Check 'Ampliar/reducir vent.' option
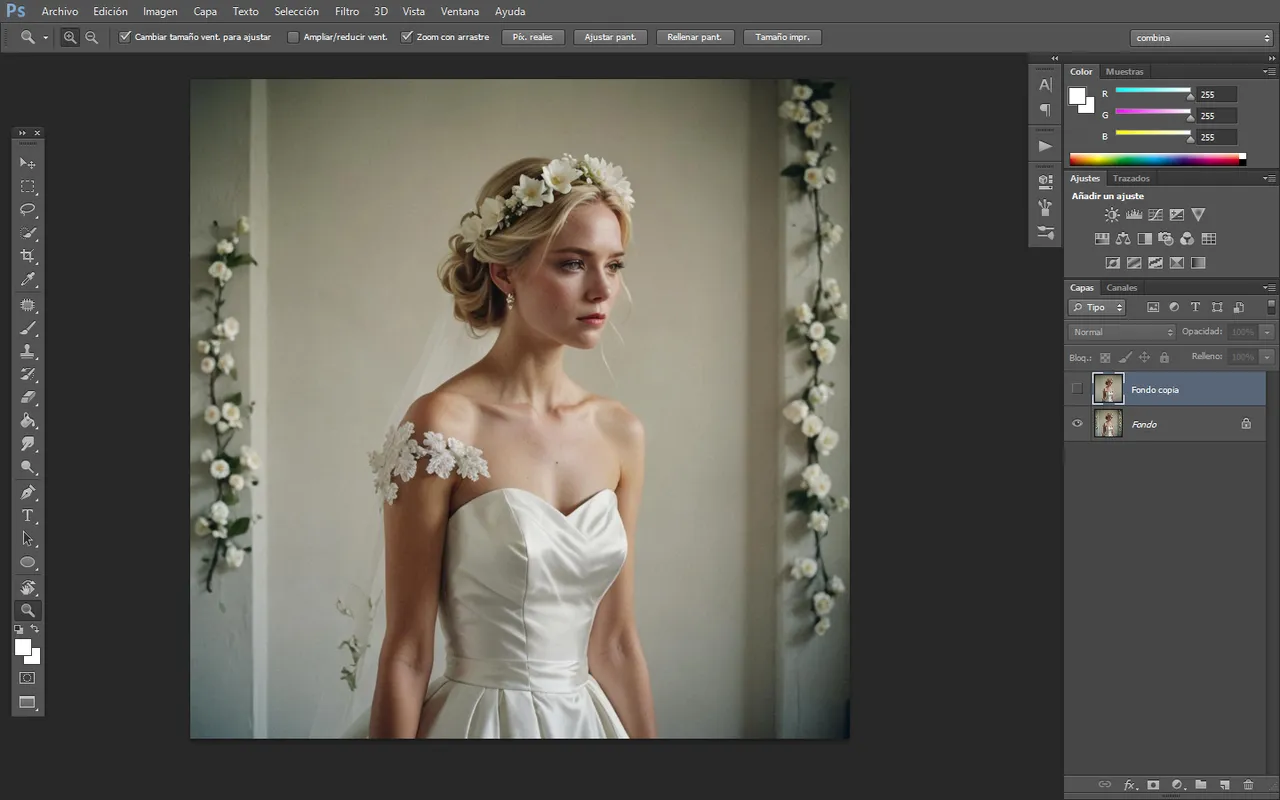Image resolution: width=1280 pixels, height=800 pixels. pos(293,37)
